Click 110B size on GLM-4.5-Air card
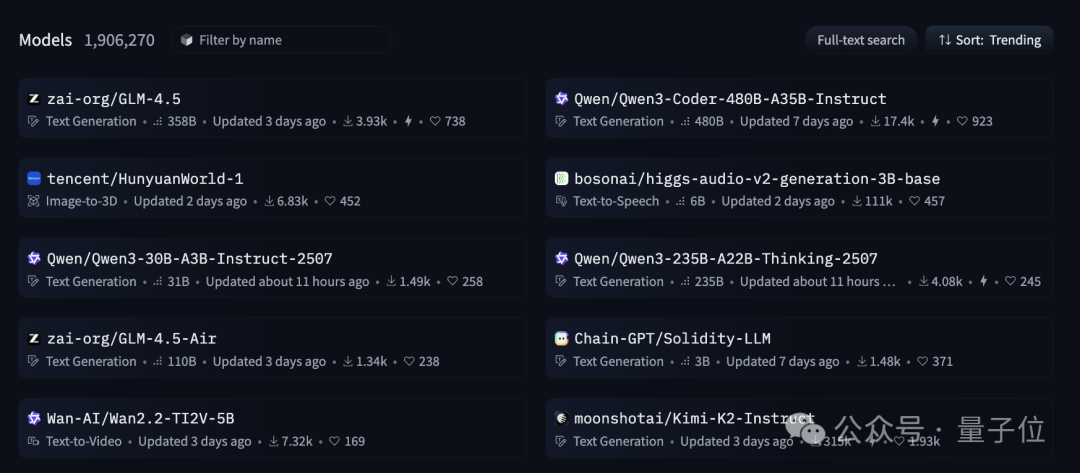 coord(182,361)
